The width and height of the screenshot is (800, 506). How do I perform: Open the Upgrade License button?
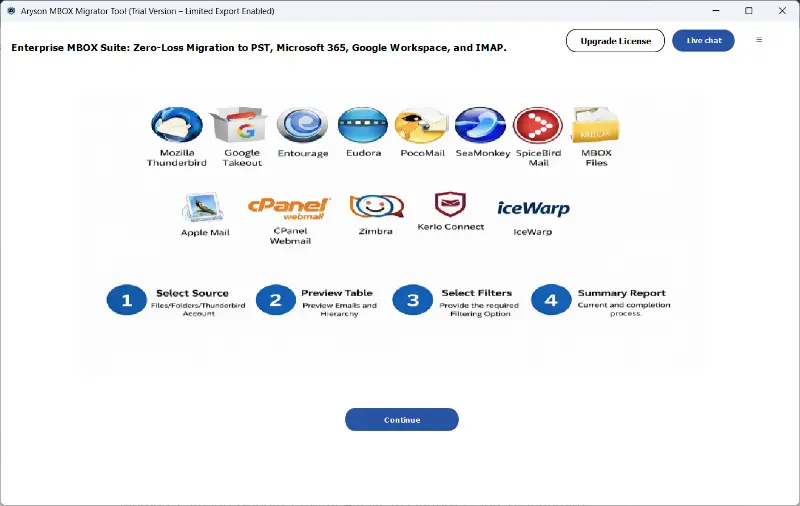tap(615, 41)
